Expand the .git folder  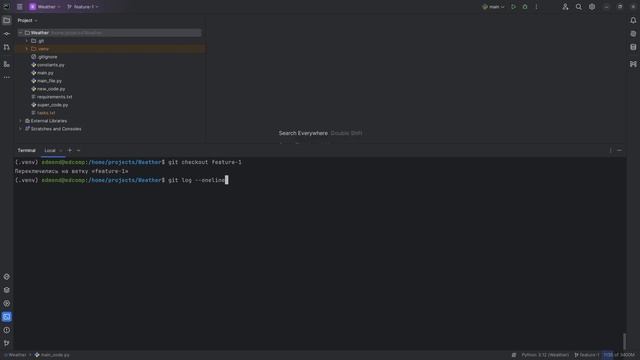(27, 41)
